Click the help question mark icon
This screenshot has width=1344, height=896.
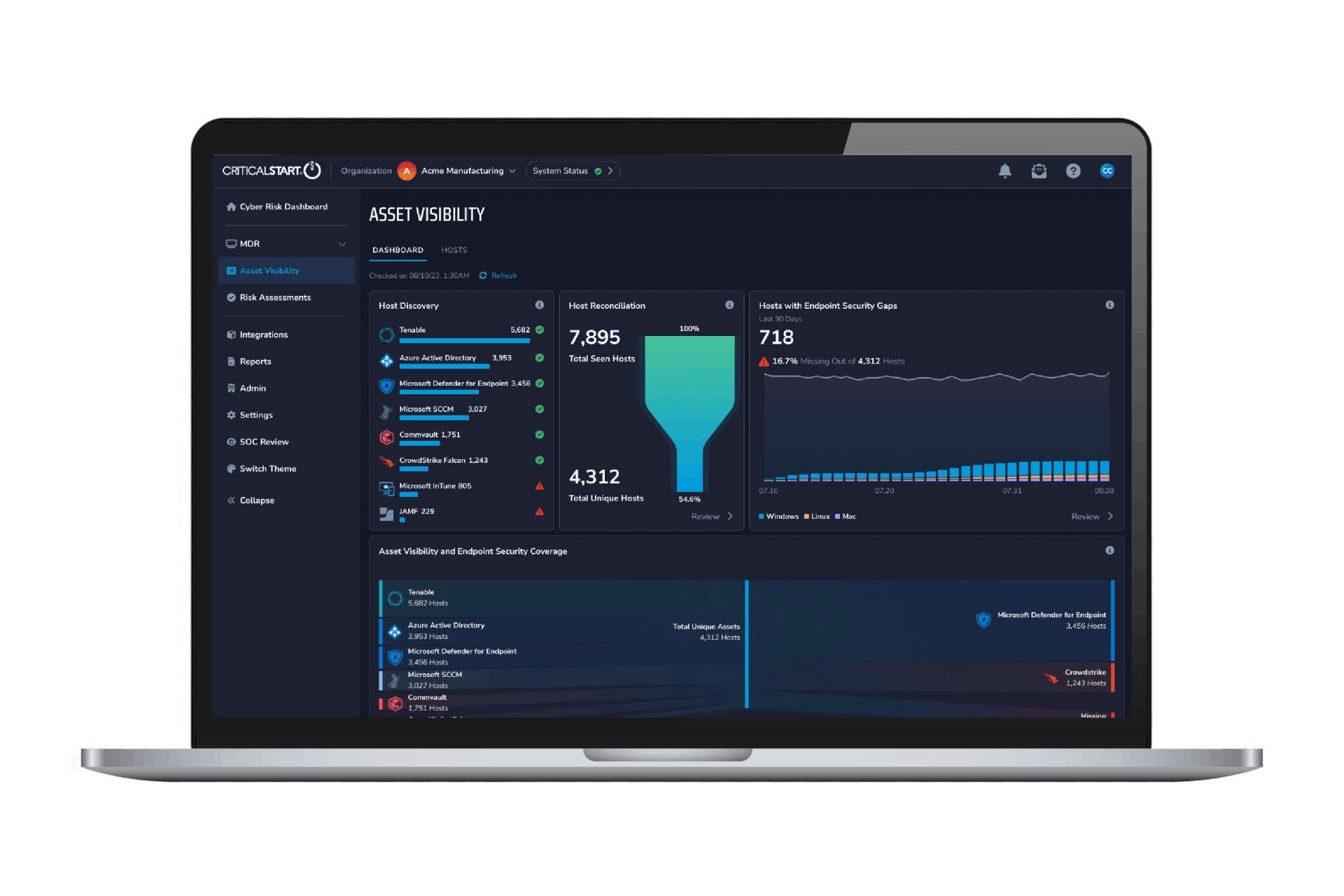tap(1073, 171)
